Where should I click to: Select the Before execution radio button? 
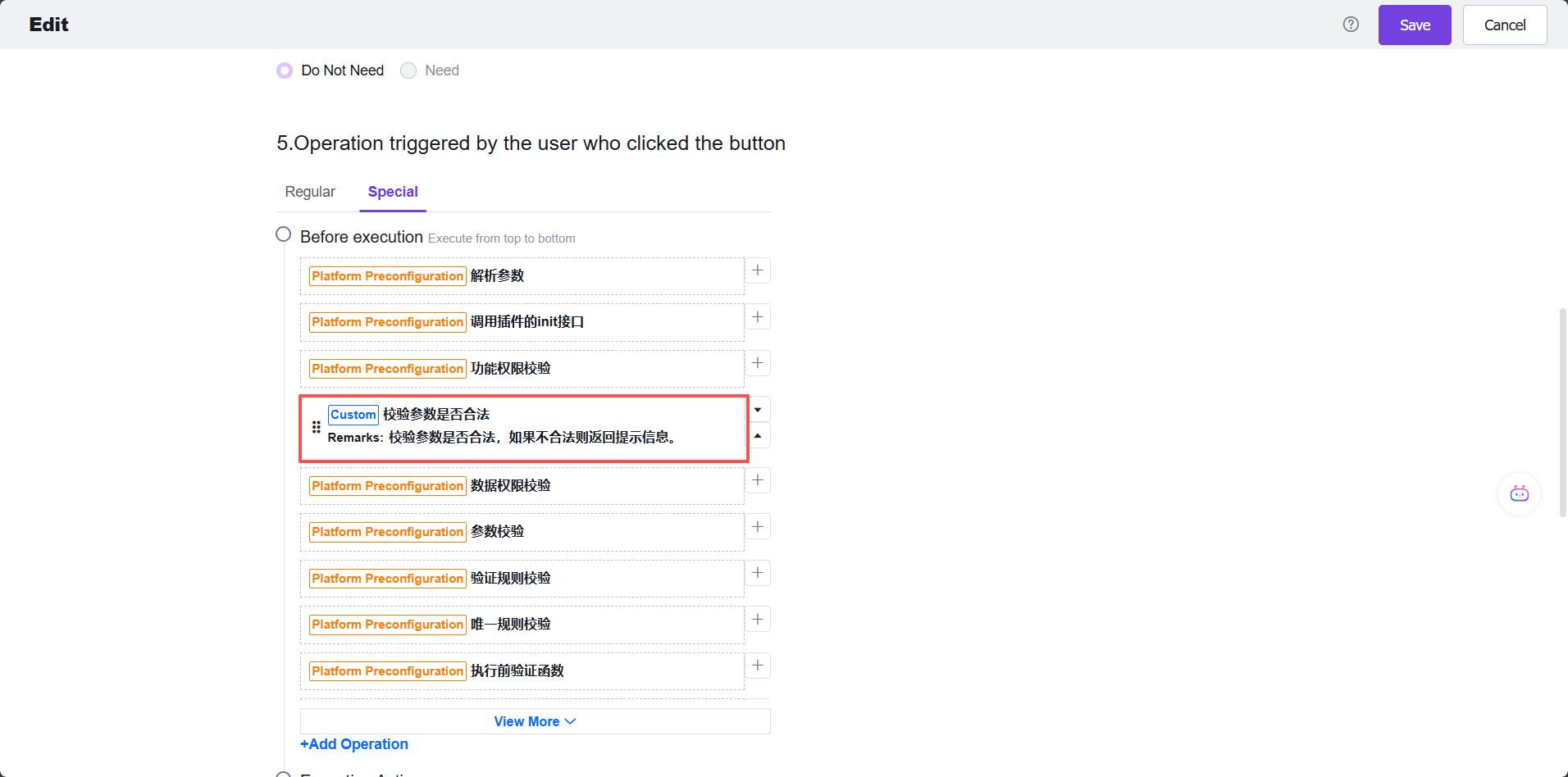(x=283, y=234)
